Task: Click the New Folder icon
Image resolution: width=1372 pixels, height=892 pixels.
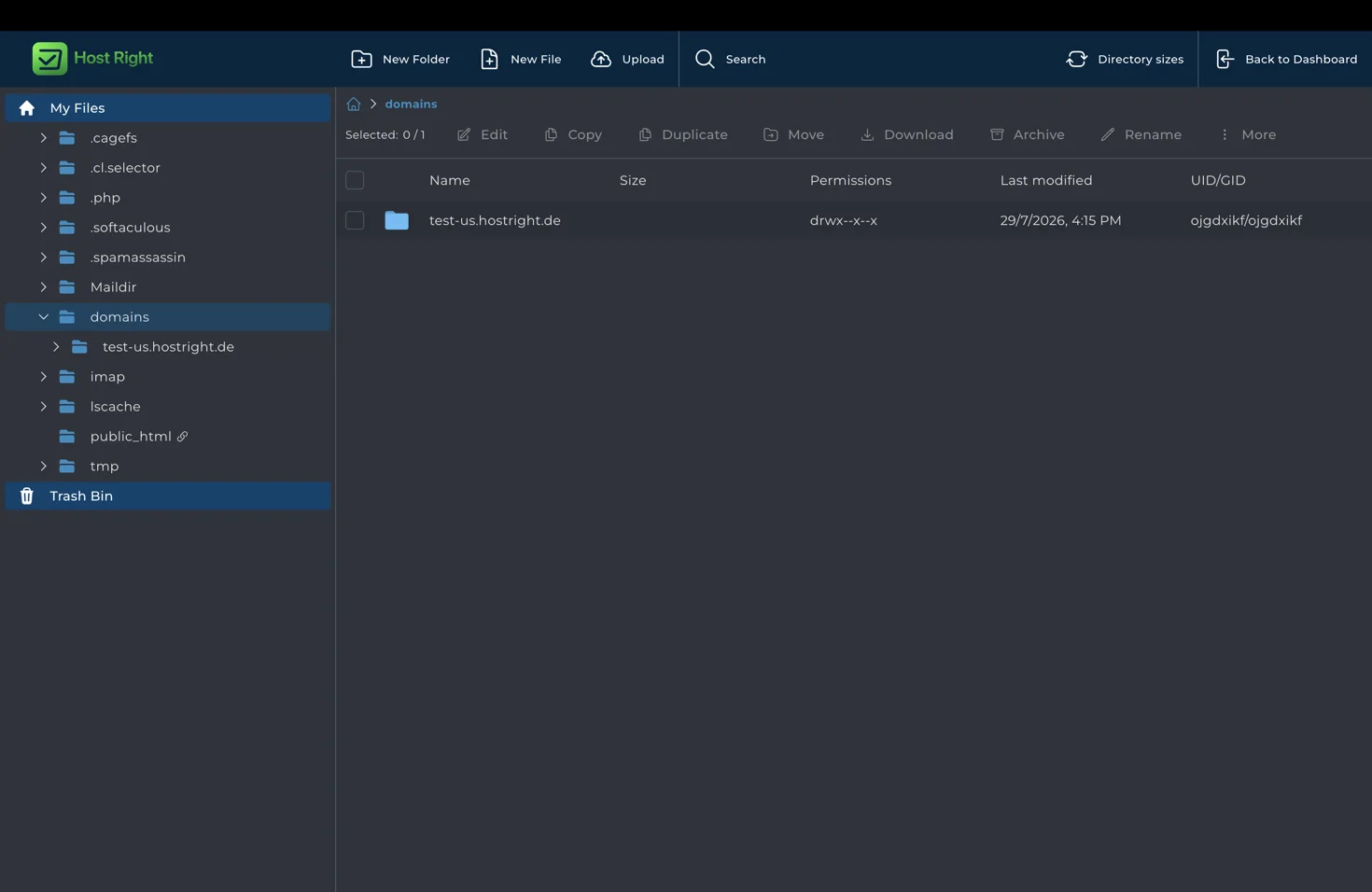Action: pos(361,59)
